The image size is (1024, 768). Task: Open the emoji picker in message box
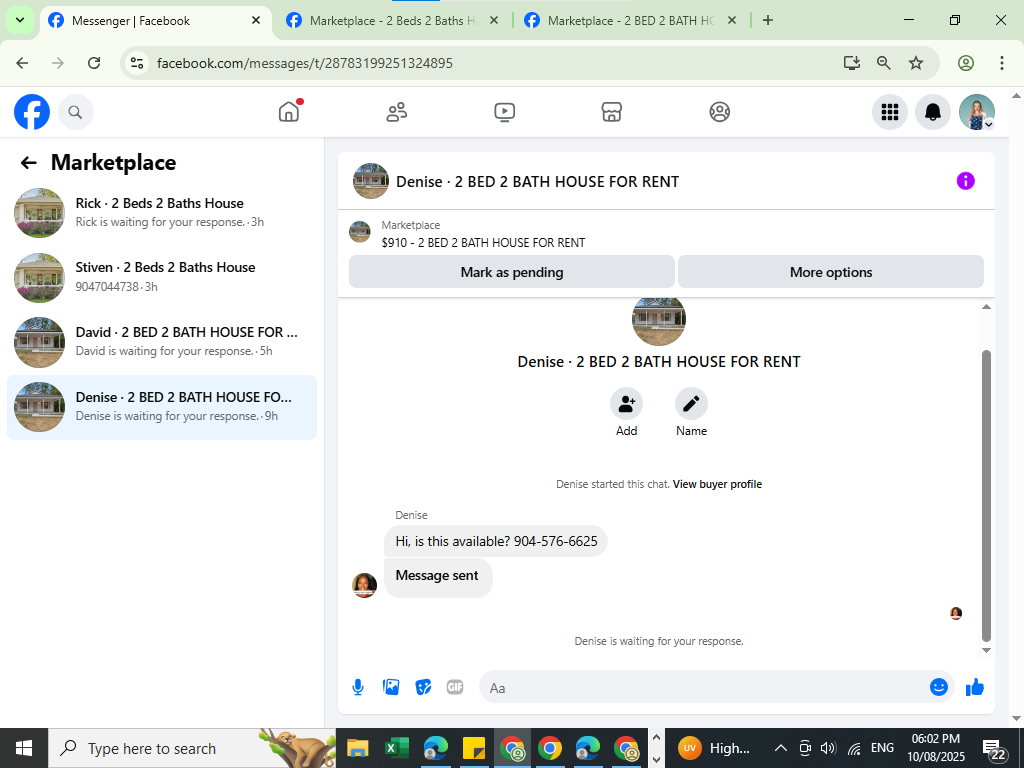pyautogui.click(x=938, y=687)
